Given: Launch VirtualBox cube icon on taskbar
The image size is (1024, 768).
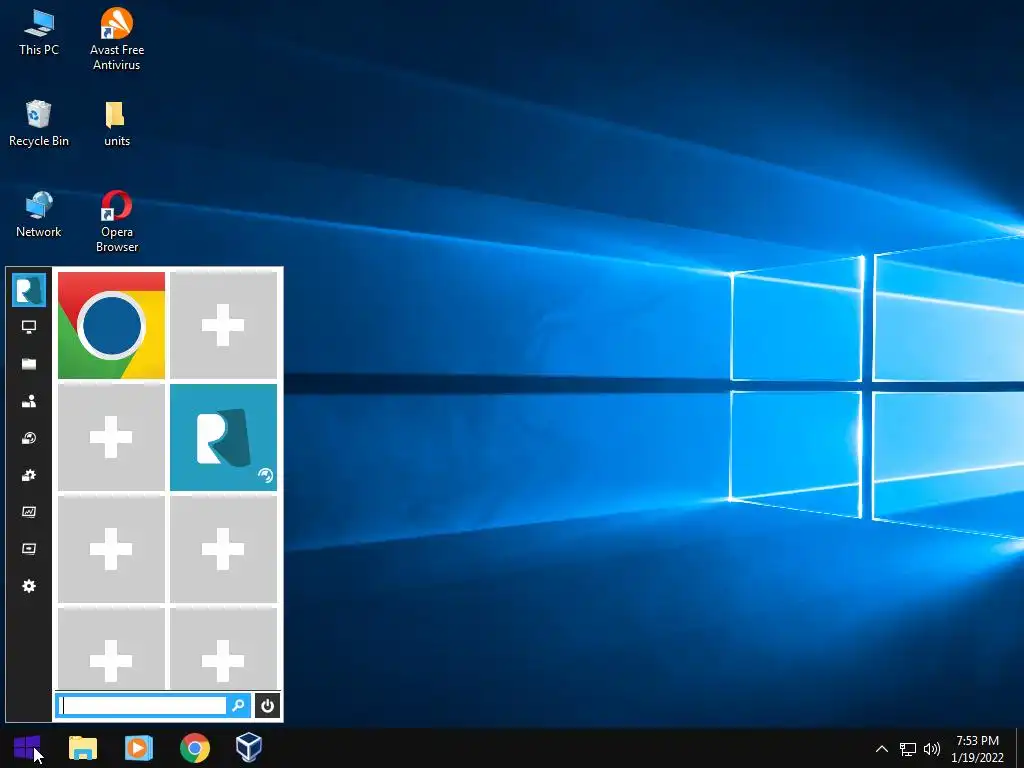Looking at the screenshot, I should pyautogui.click(x=249, y=748).
